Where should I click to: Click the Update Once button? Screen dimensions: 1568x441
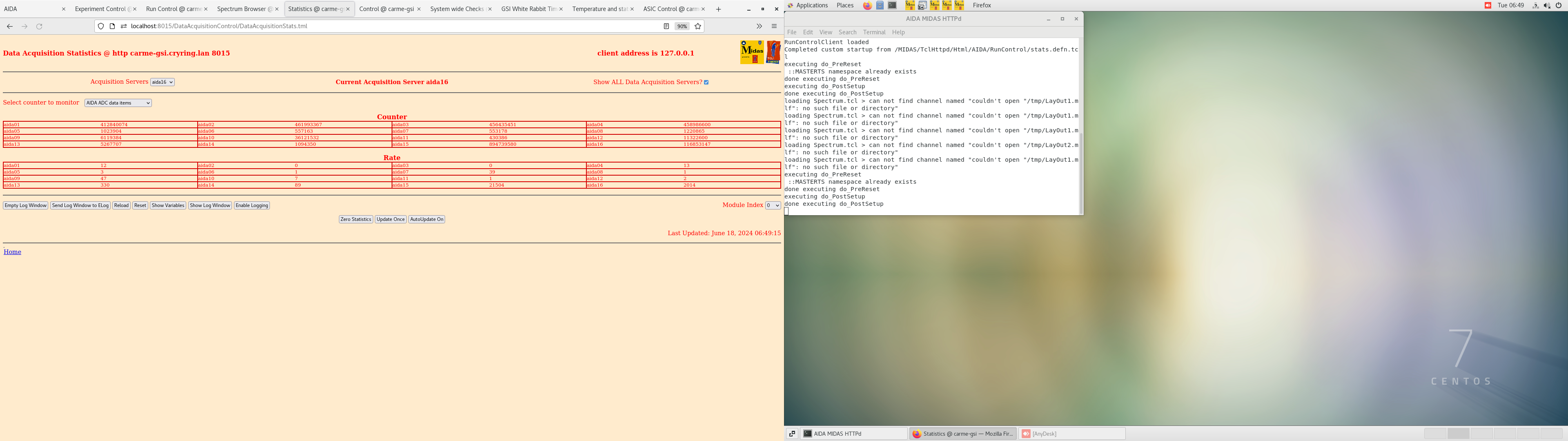(x=390, y=219)
